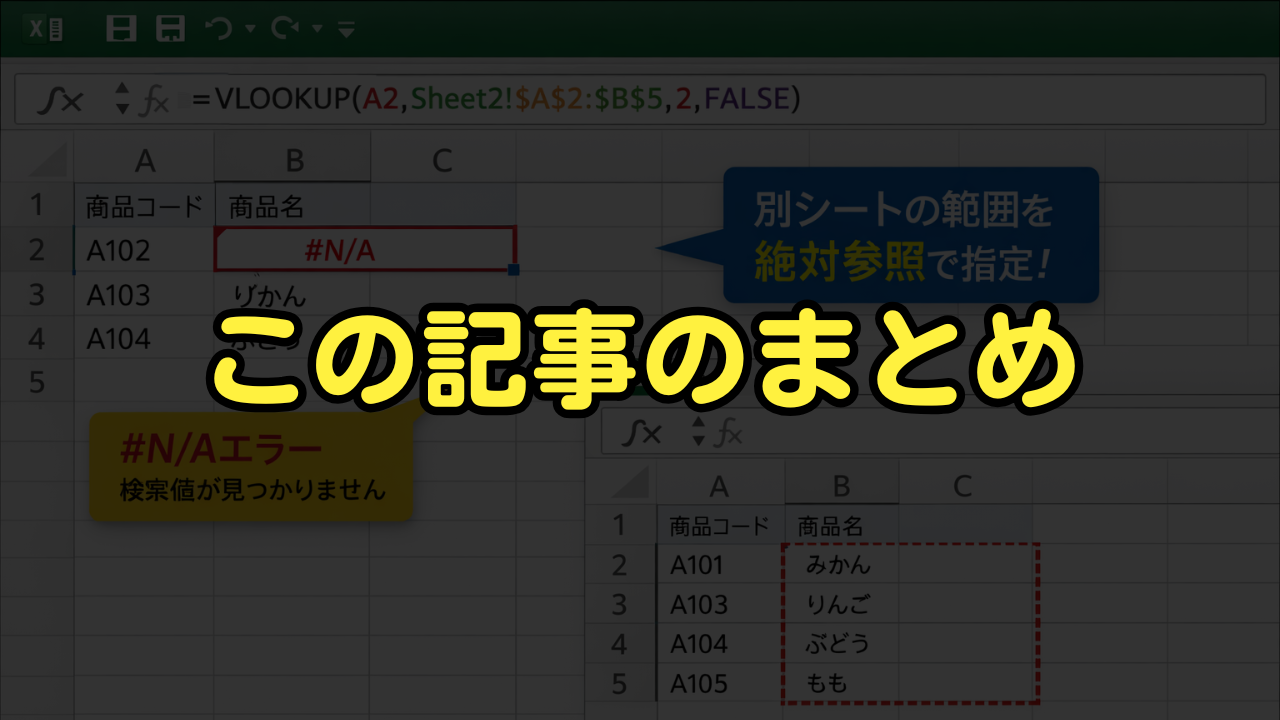Viewport: 1280px width, 720px height.
Task: Open the Redo history dropdown arrow
Action: pos(316,30)
